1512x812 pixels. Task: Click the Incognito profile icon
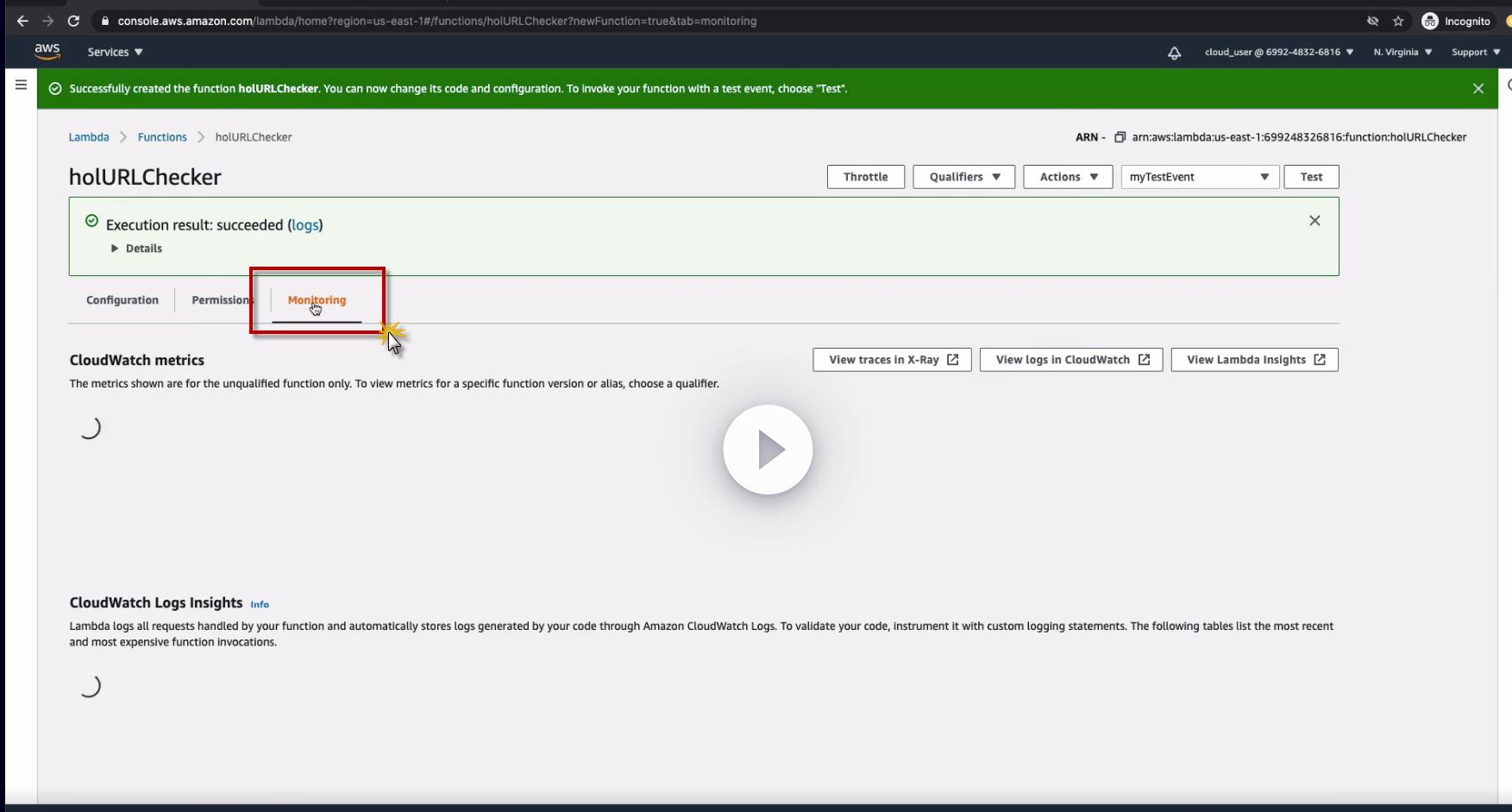pos(1430,21)
